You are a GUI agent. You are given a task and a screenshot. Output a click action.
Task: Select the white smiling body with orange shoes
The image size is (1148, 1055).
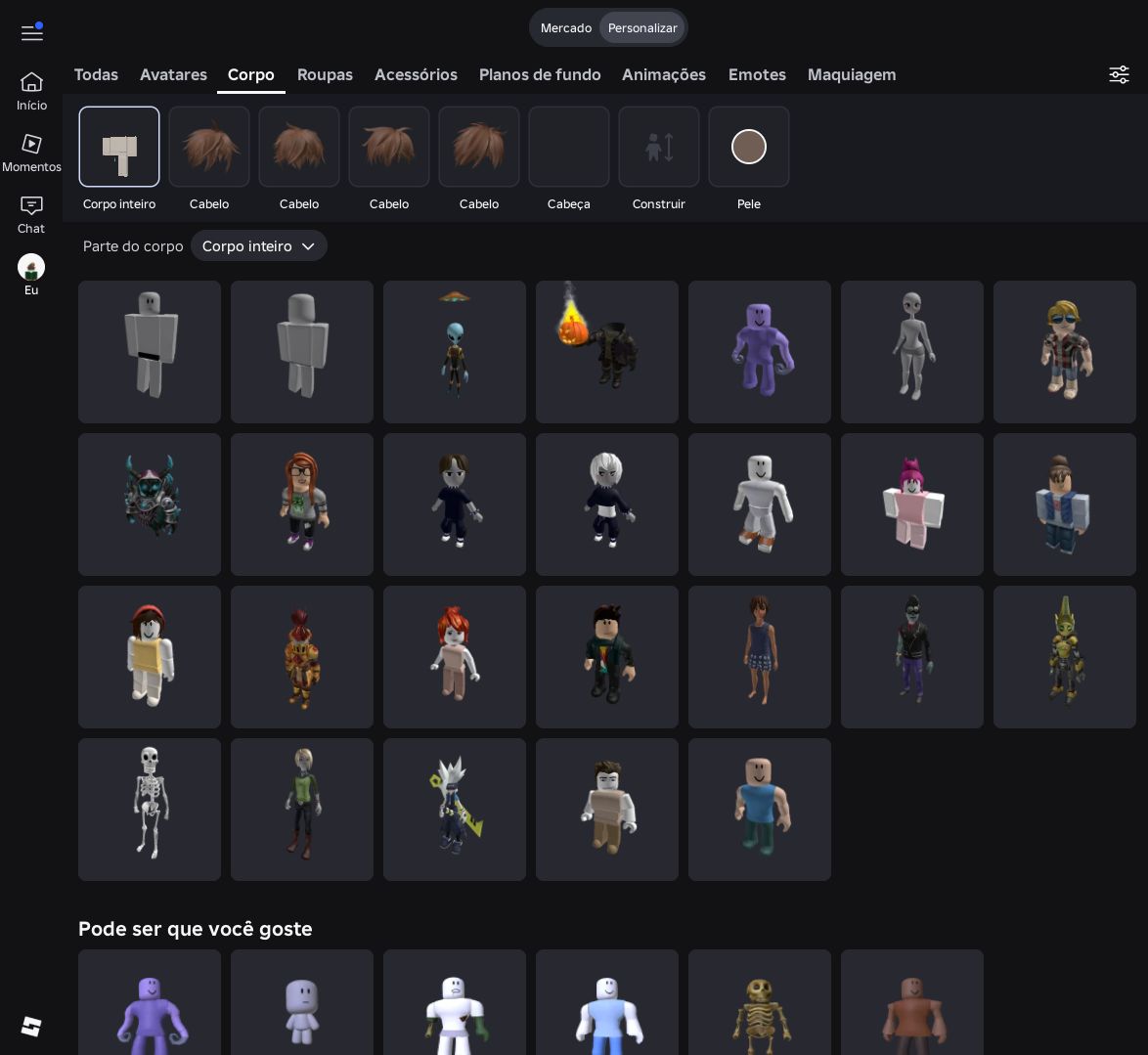coord(759,505)
